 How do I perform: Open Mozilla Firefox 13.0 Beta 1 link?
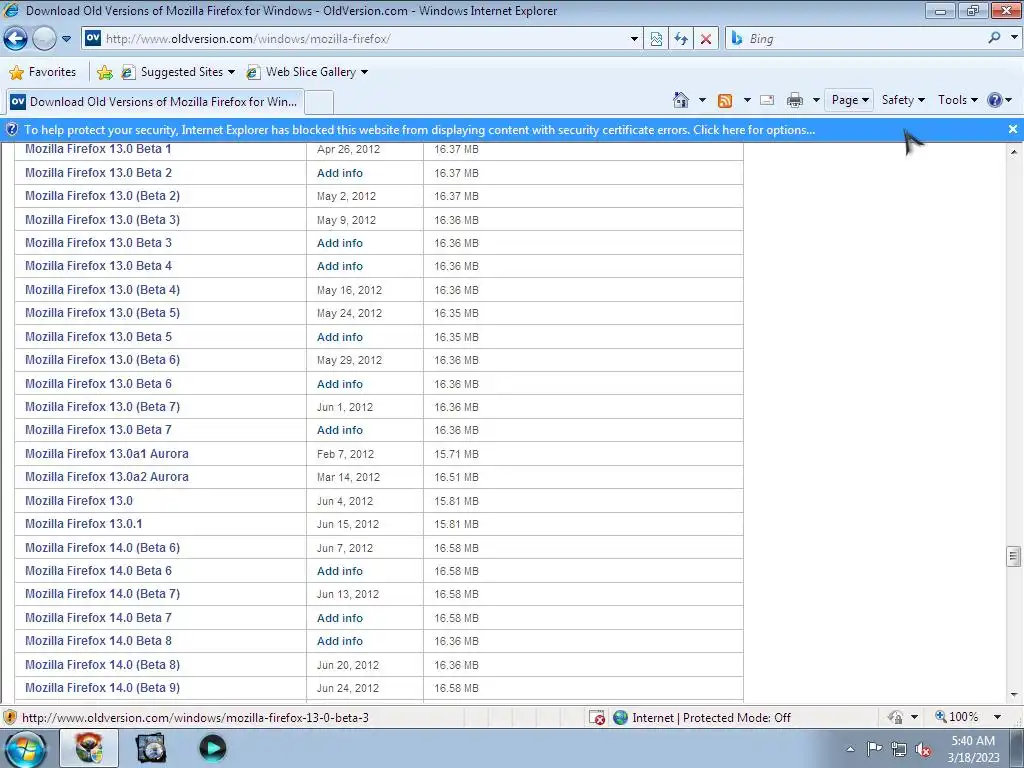coord(98,149)
